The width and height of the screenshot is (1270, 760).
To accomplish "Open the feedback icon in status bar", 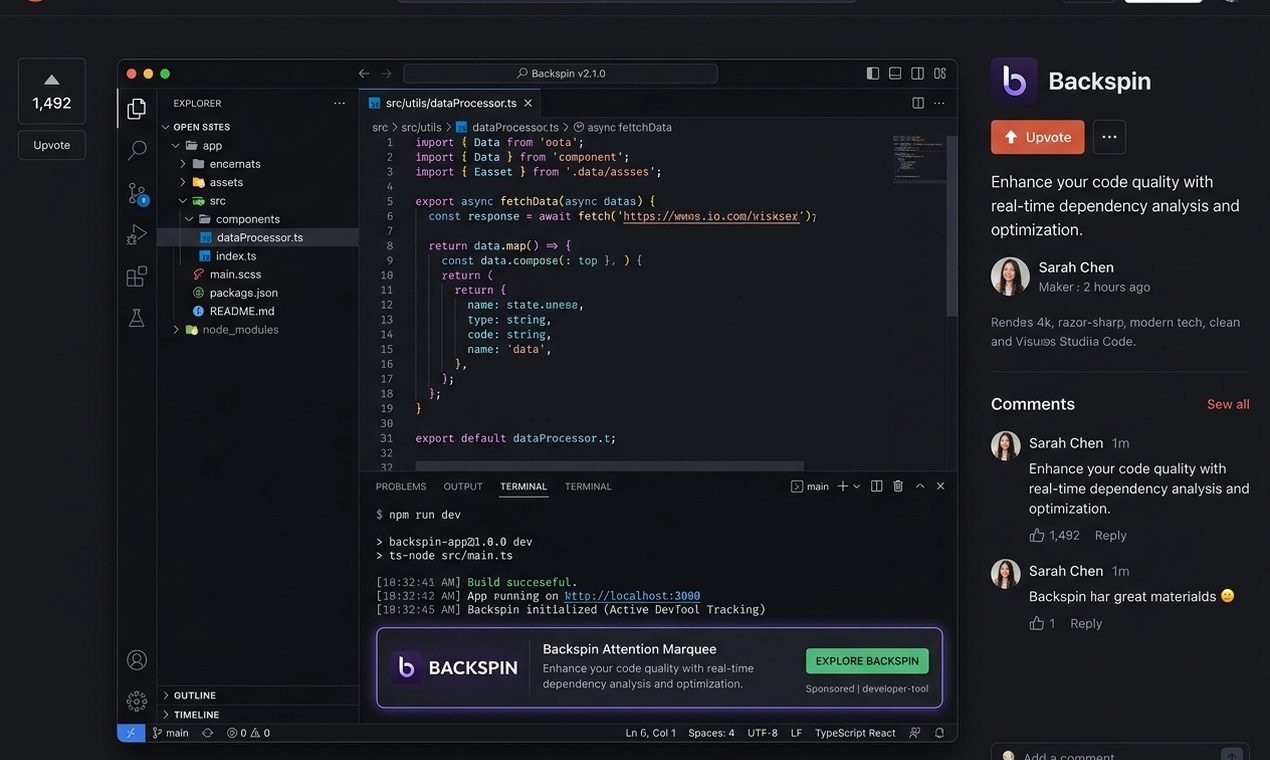I will click(x=915, y=733).
